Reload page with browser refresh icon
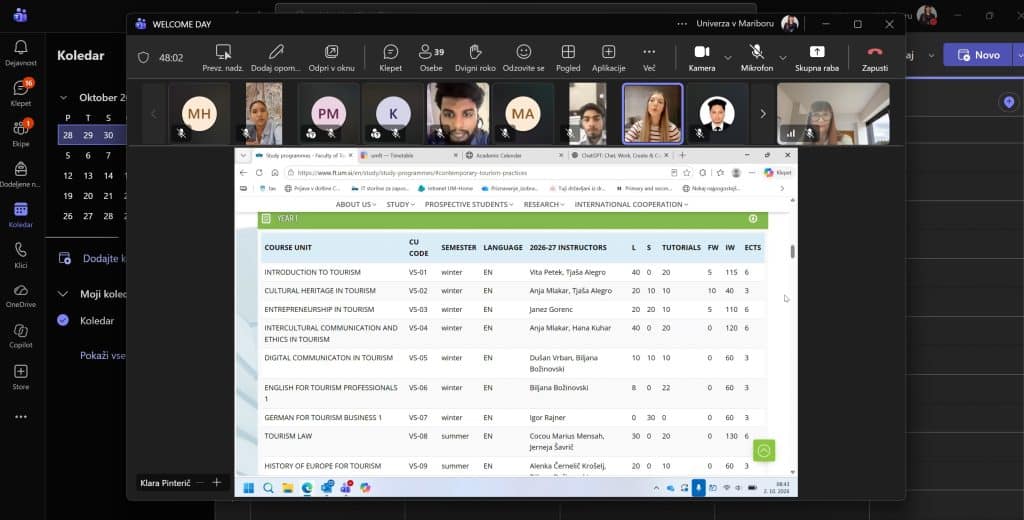This screenshot has width=1024, height=520. point(259,172)
